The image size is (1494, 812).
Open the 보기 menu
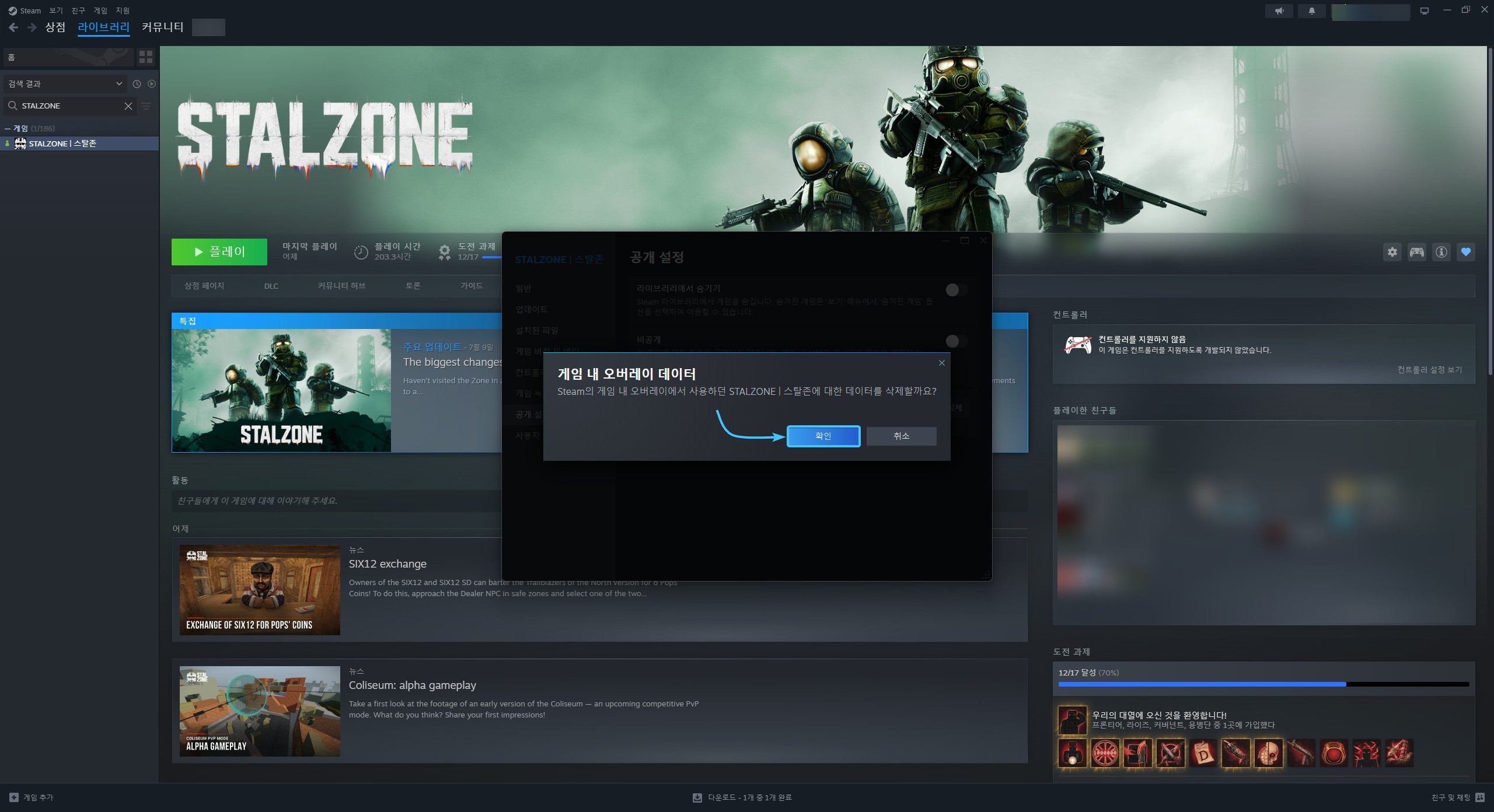[56, 10]
